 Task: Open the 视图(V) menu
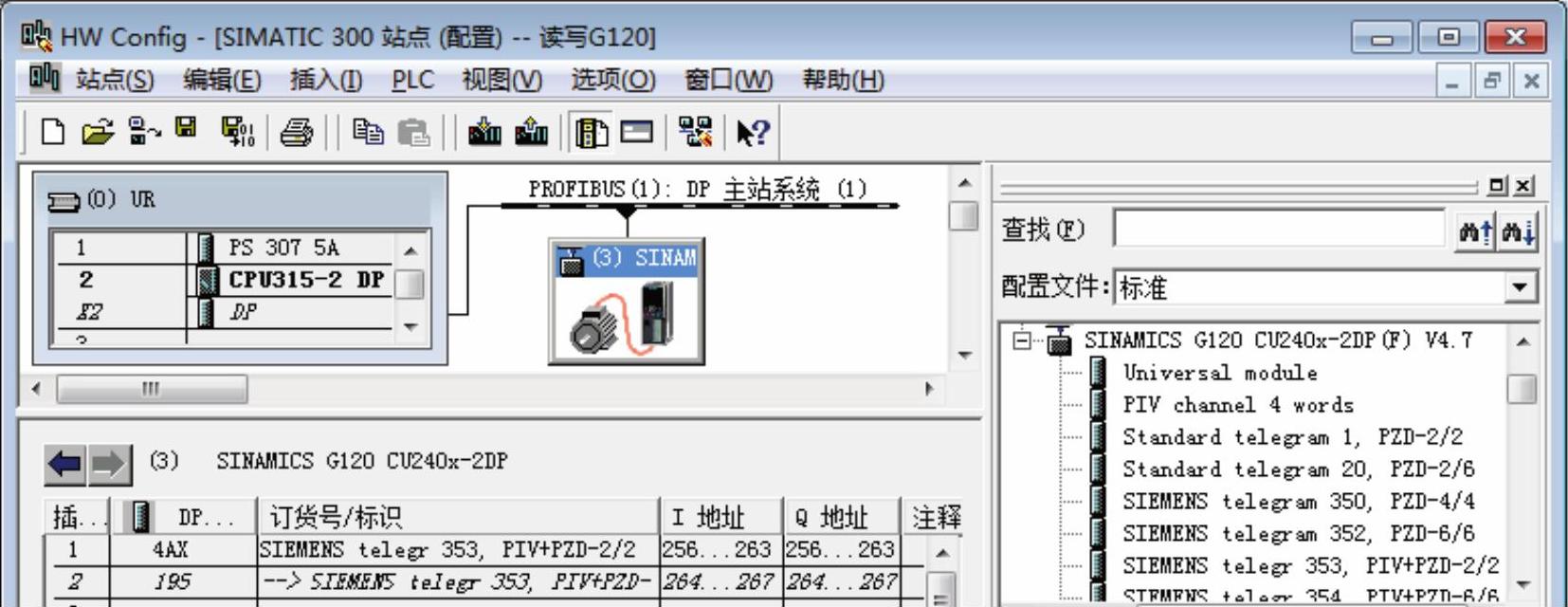pyautogui.click(x=501, y=80)
